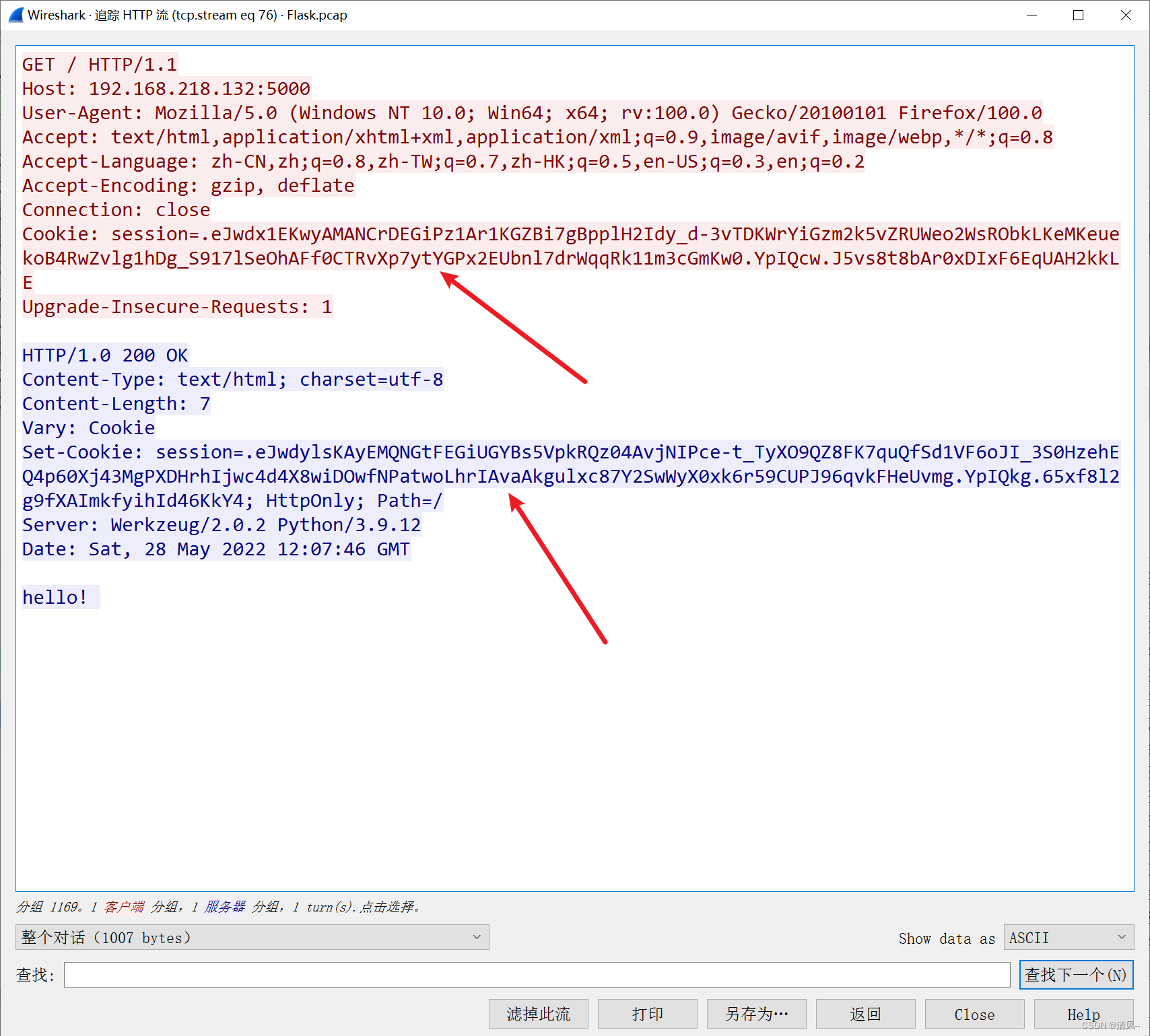Minimize the Follow HTTP Stream window
The height and width of the screenshot is (1036, 1150).
(1031, 15)
